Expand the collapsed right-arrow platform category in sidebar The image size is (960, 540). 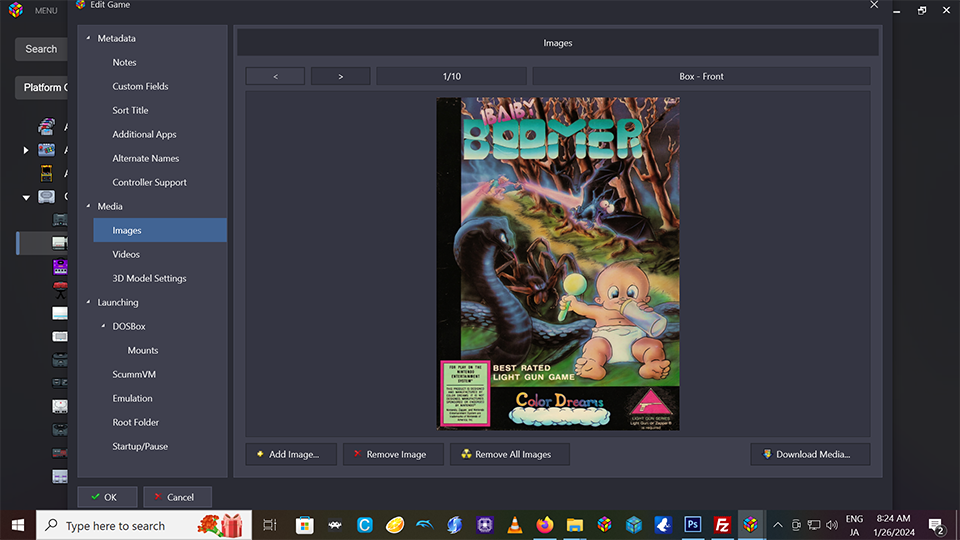click(26, 150)
